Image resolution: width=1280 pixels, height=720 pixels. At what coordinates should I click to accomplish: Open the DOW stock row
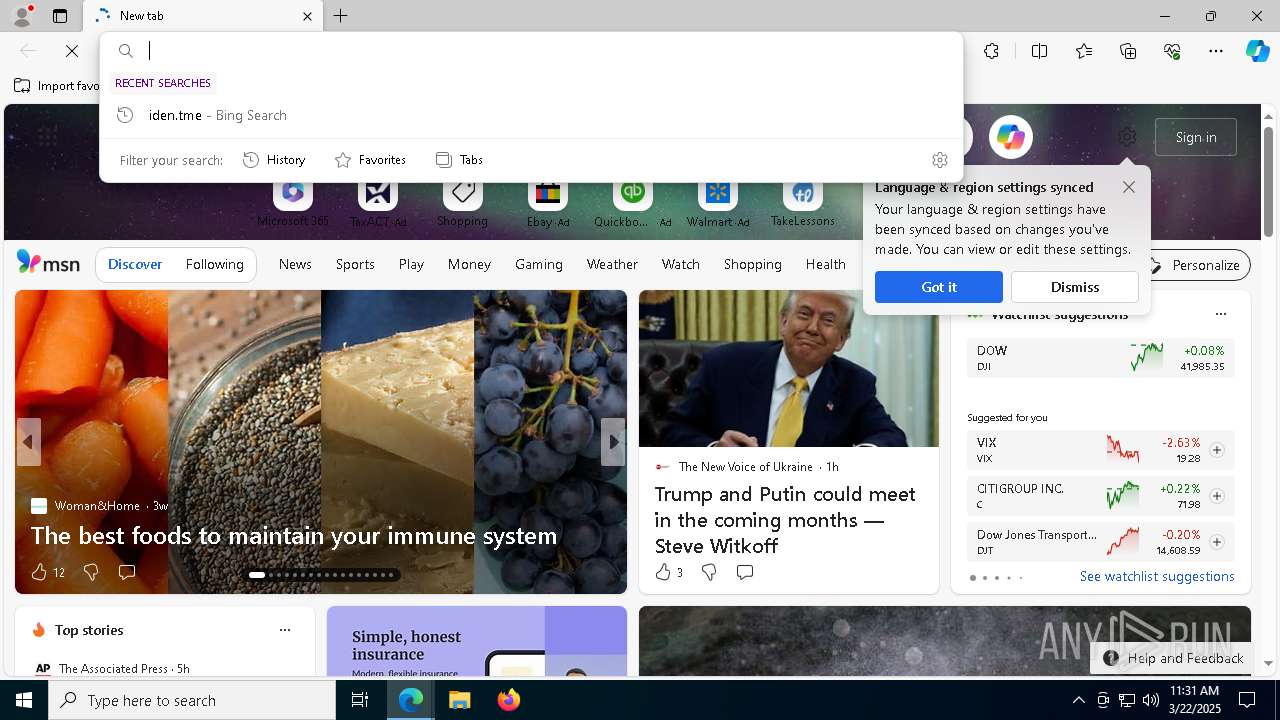(1100, 358)
